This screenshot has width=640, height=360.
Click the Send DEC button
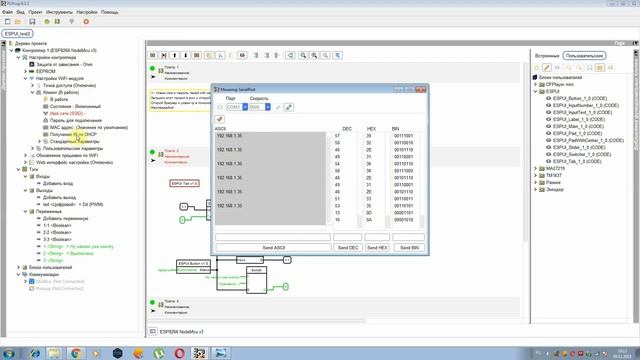pyautogui.click(x=348, y=248)
